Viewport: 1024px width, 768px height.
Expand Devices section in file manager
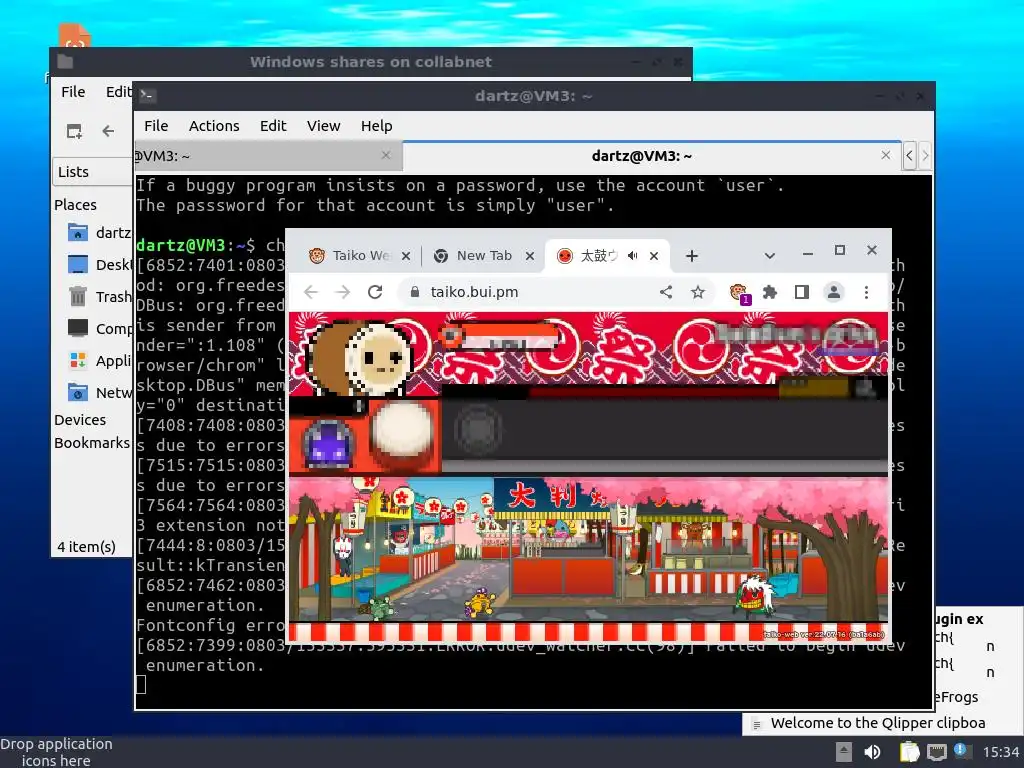coord(80,419)
